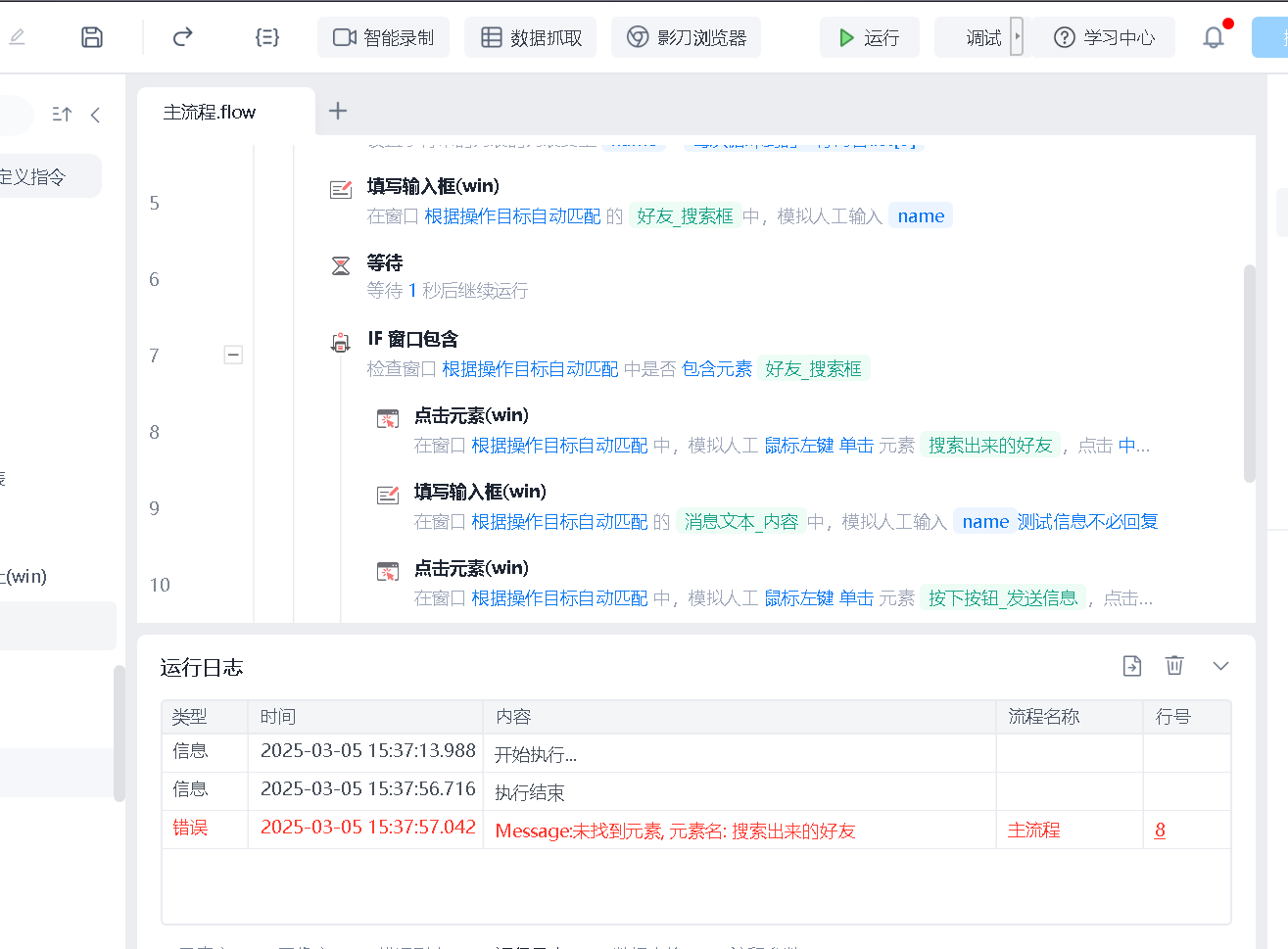Select the 等待 step title
The width and height of the screenshot is (1288, 949).
(x=385, y=262)
